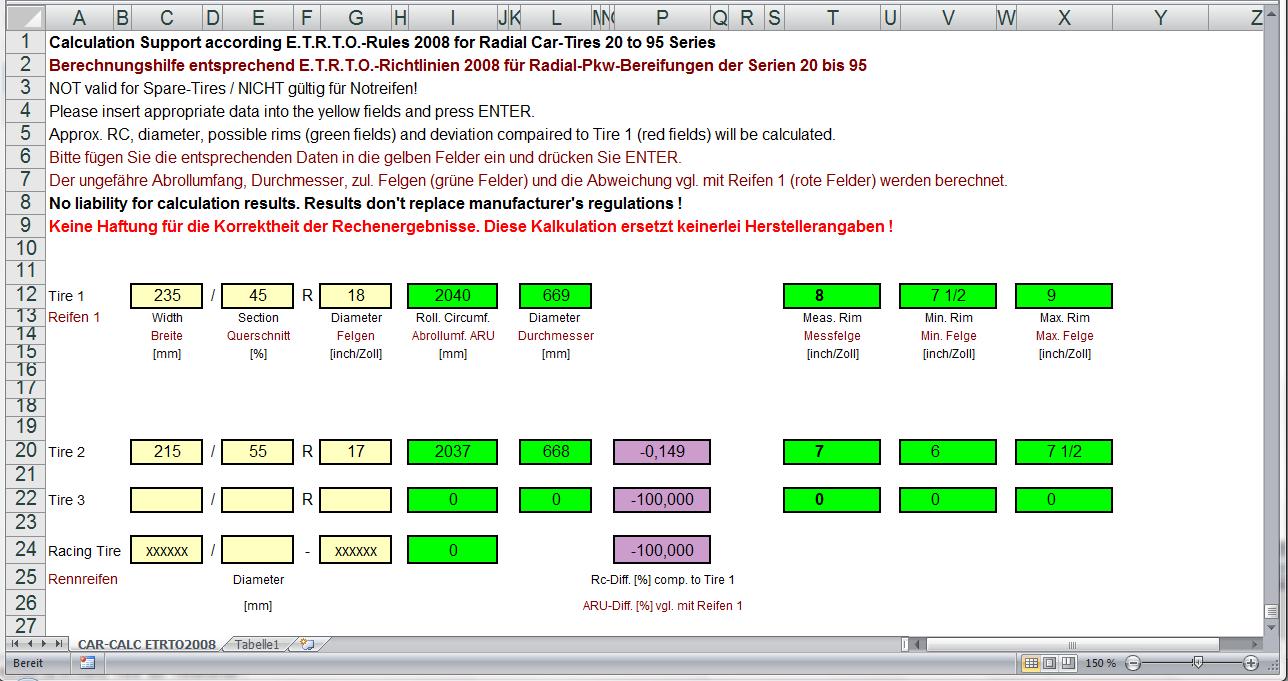
Task: Open the Tabelle1 sheet tab
Action: point(257,645)
